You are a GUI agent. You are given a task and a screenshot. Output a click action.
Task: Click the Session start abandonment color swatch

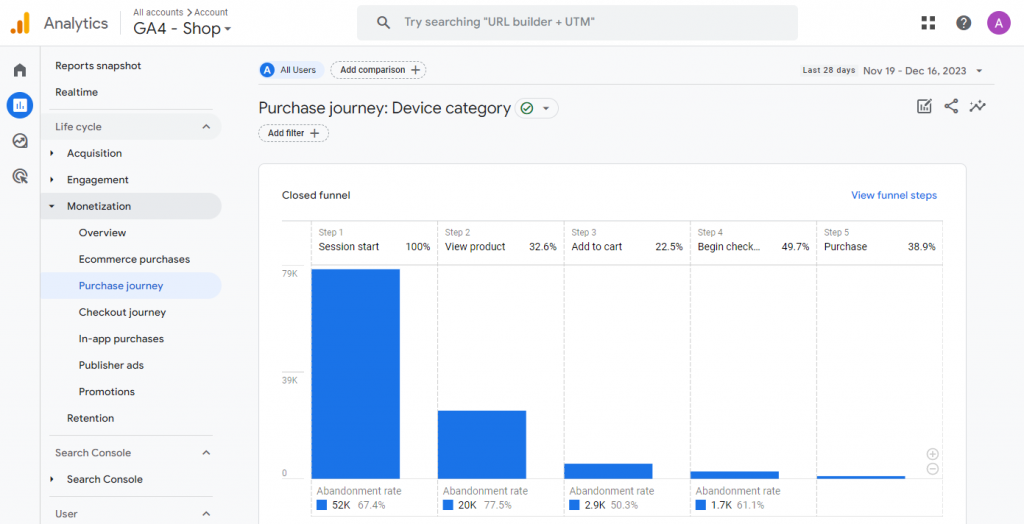tap(322, 505)
